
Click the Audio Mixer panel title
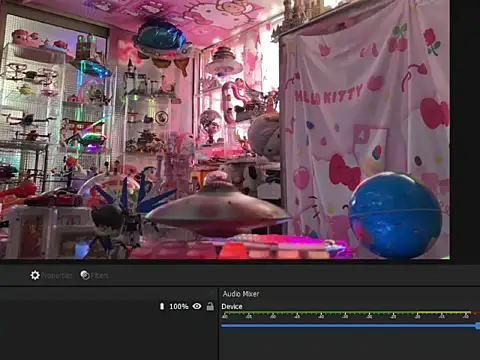point(241,294)
